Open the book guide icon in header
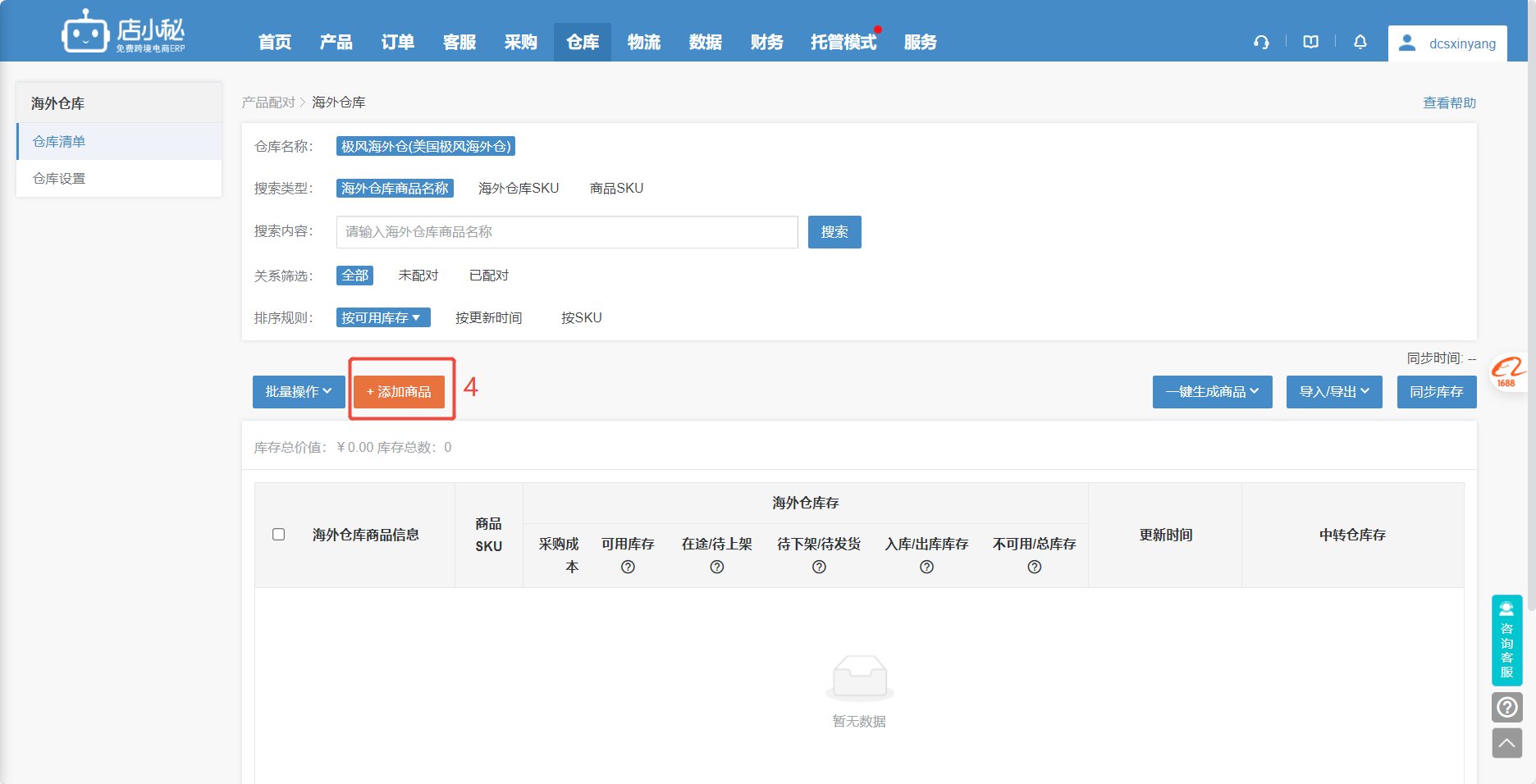Screen dimensions: 1536x784 point(1310,43)
